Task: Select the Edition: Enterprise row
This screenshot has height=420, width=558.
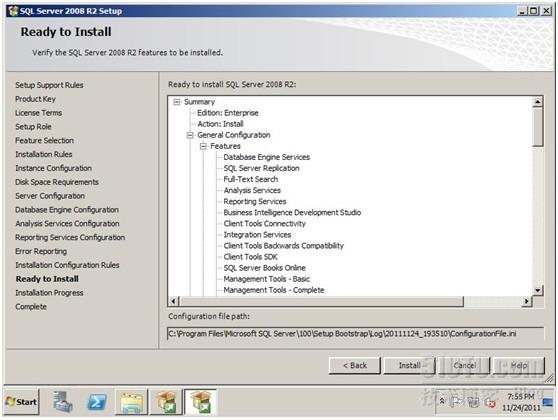Action: [228, 113]
